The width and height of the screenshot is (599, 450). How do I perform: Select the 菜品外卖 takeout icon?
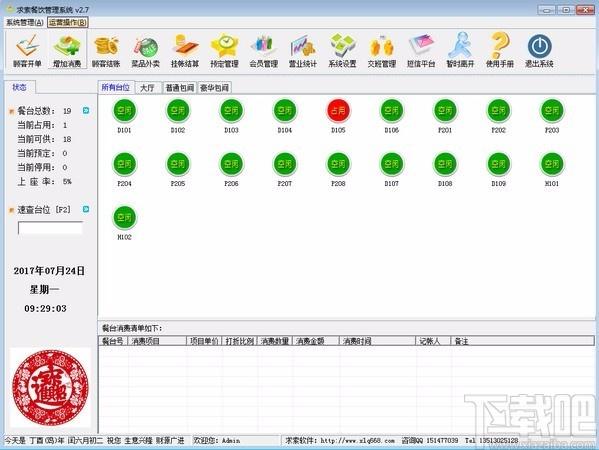click(x=146, y=50)
